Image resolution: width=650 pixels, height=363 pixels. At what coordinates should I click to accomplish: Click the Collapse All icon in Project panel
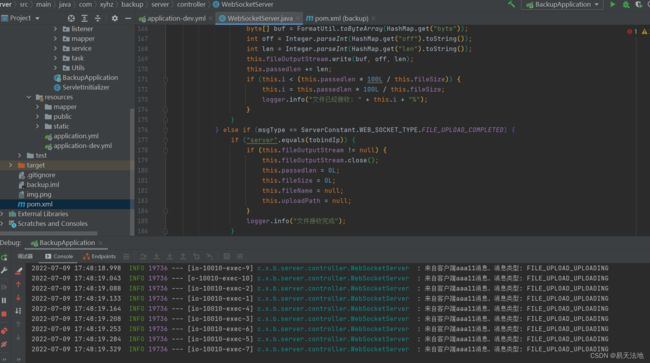pos(97,18)
